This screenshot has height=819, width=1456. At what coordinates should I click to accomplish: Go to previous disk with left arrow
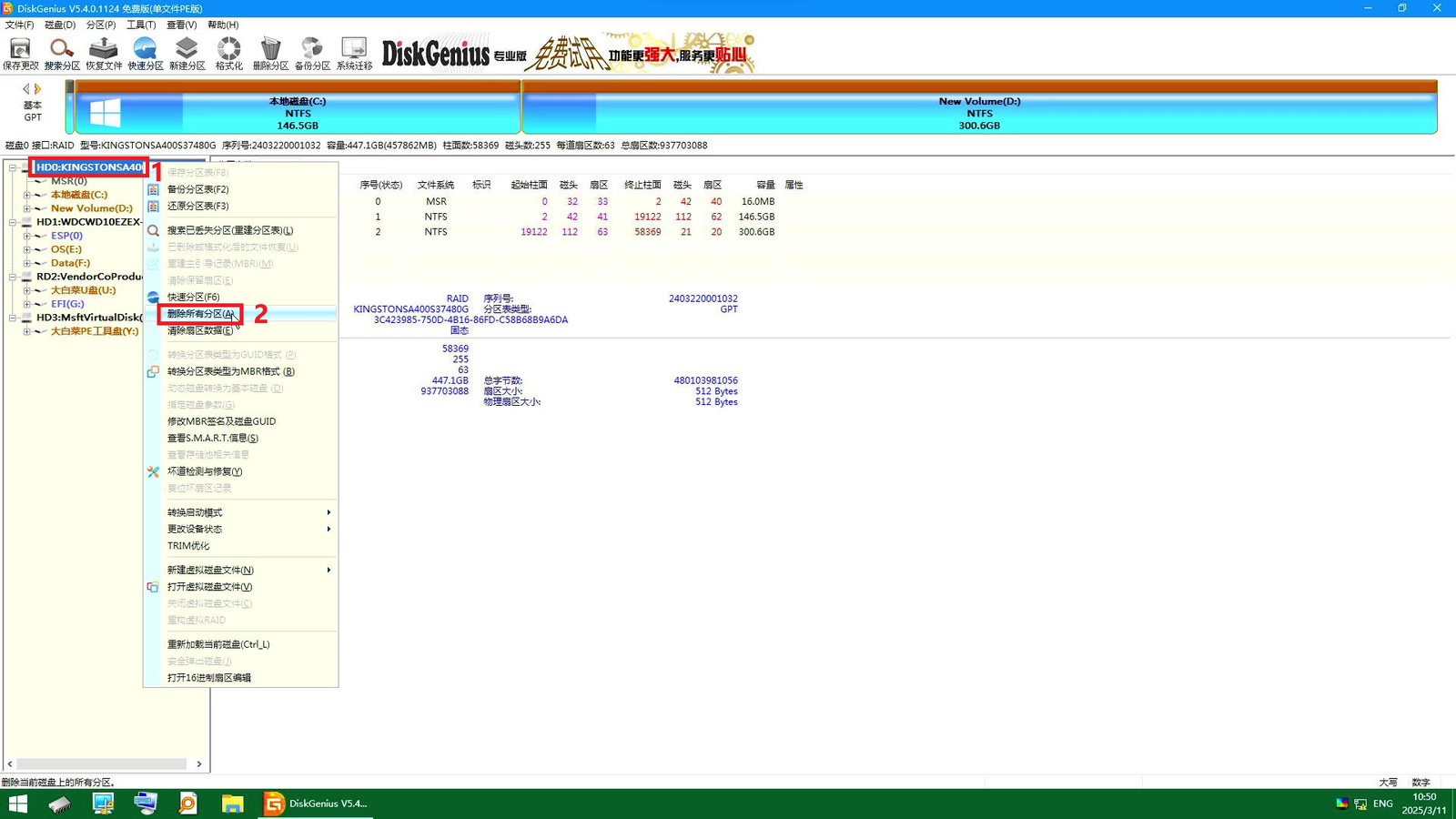[26, 89]
